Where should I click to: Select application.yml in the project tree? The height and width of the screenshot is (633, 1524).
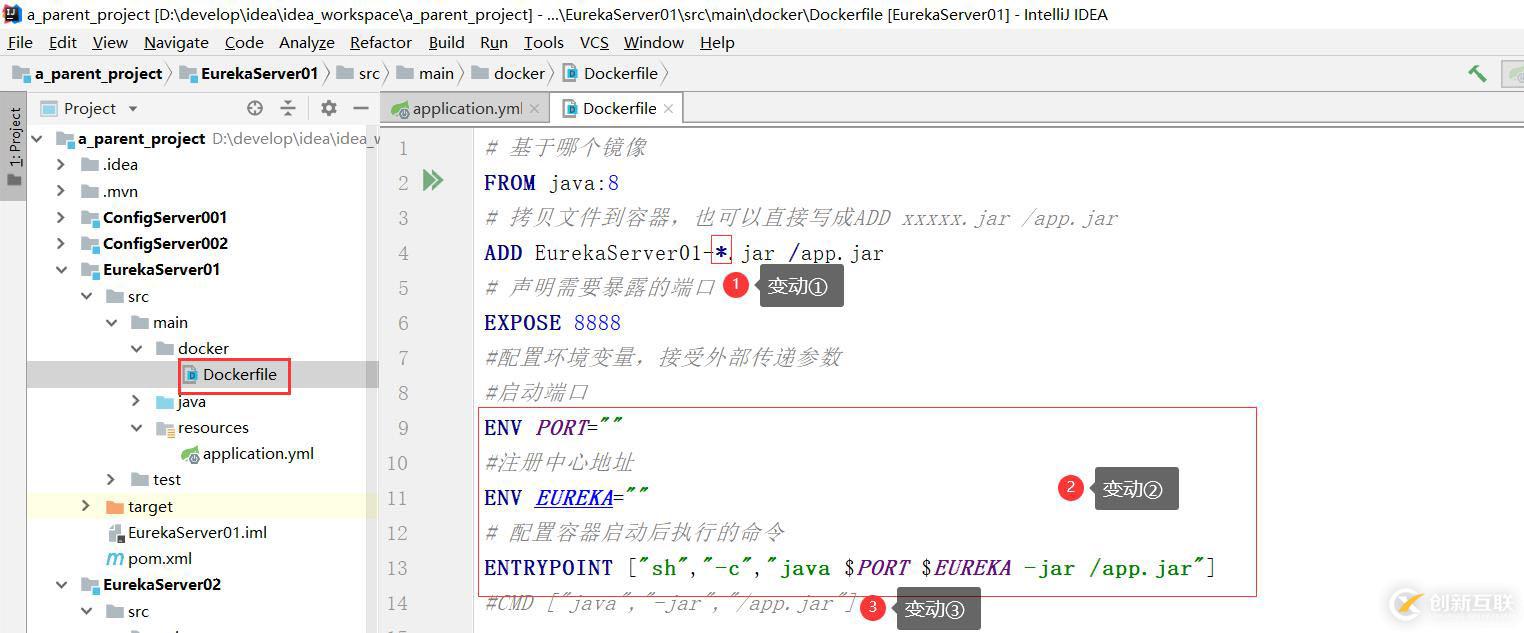pos(258,453)
